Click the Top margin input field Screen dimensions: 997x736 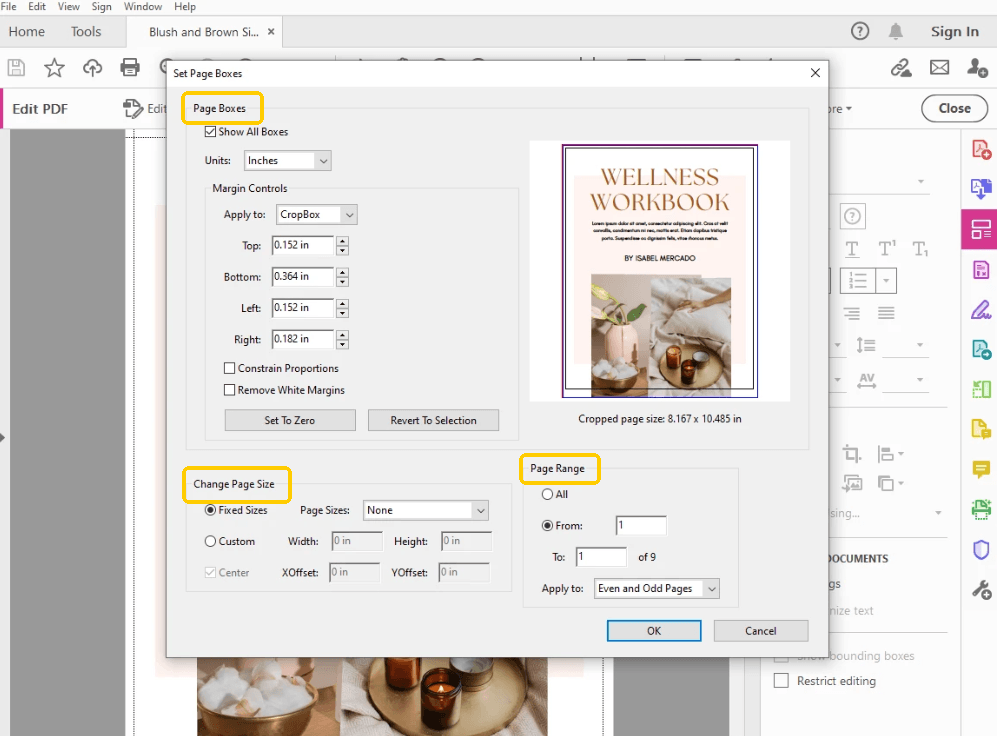coord(303,245)
